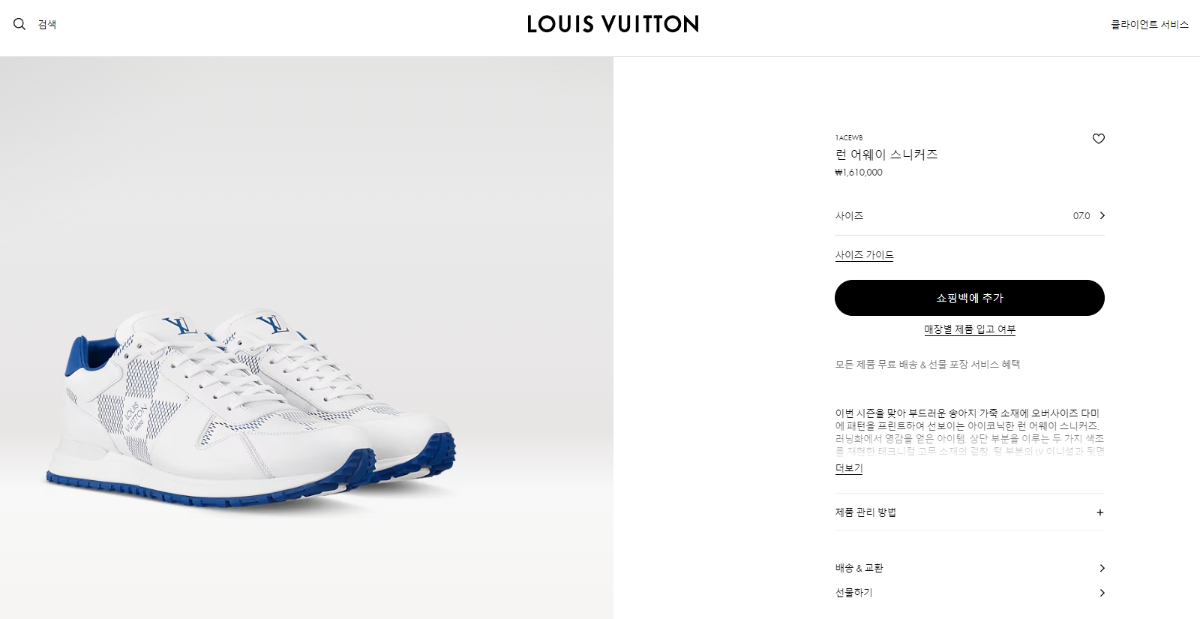Screen dimensions: 1200x619
Task: Click the arrow icon next to 배송 & 교환
Action: click(1101, 568)
